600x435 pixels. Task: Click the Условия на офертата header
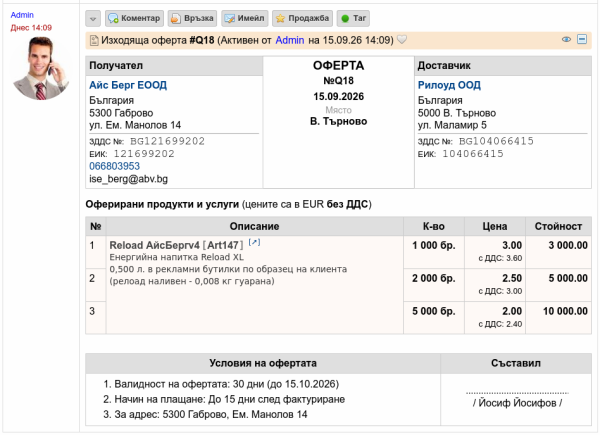[x=263, y=363]
